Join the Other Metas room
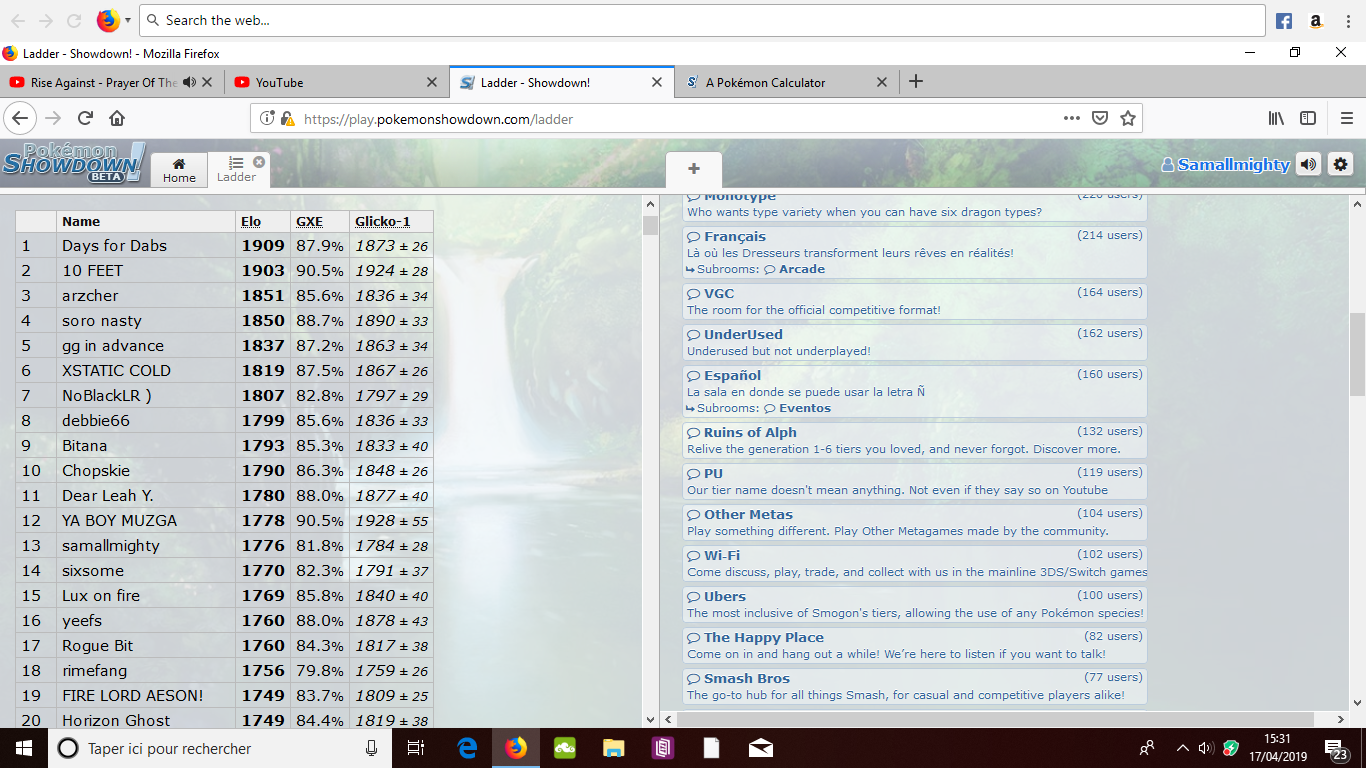 point(915,522)
